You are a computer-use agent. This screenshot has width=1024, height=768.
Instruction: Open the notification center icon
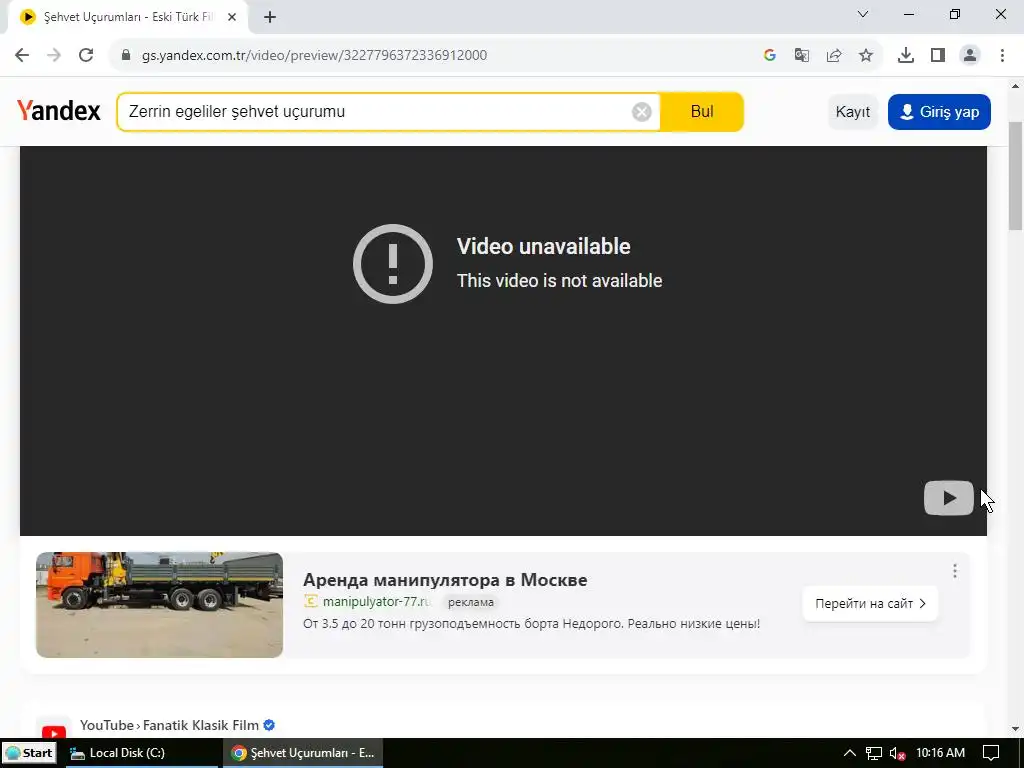click(991, 754)
